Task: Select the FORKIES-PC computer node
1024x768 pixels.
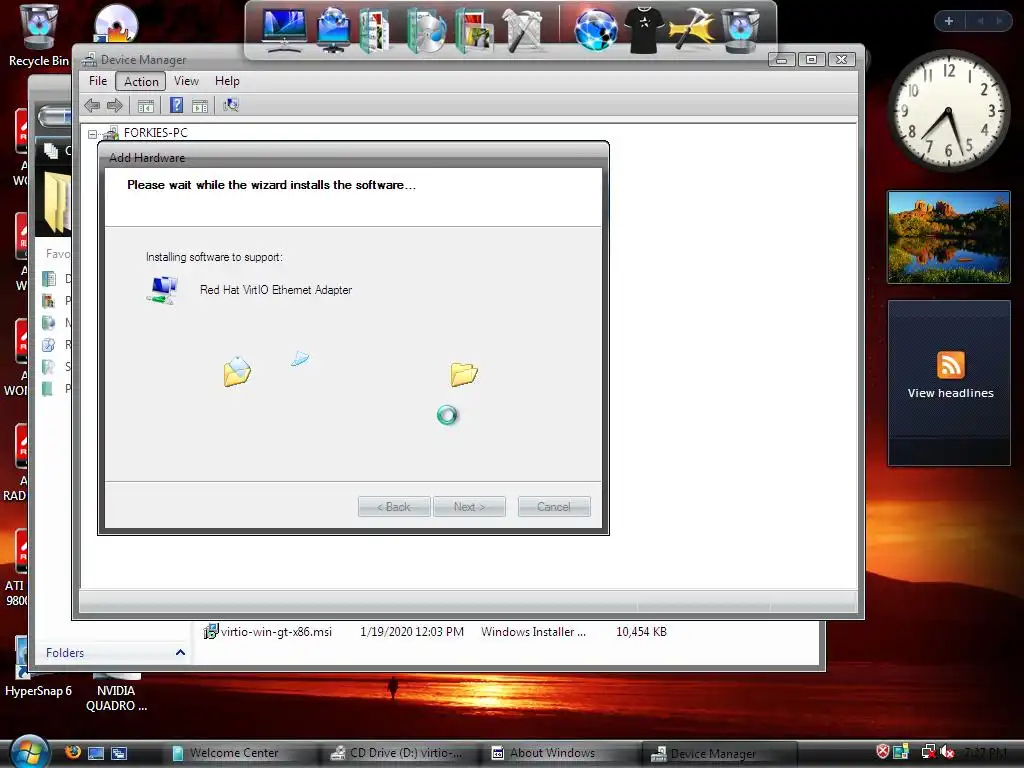Action: [155, 133]
